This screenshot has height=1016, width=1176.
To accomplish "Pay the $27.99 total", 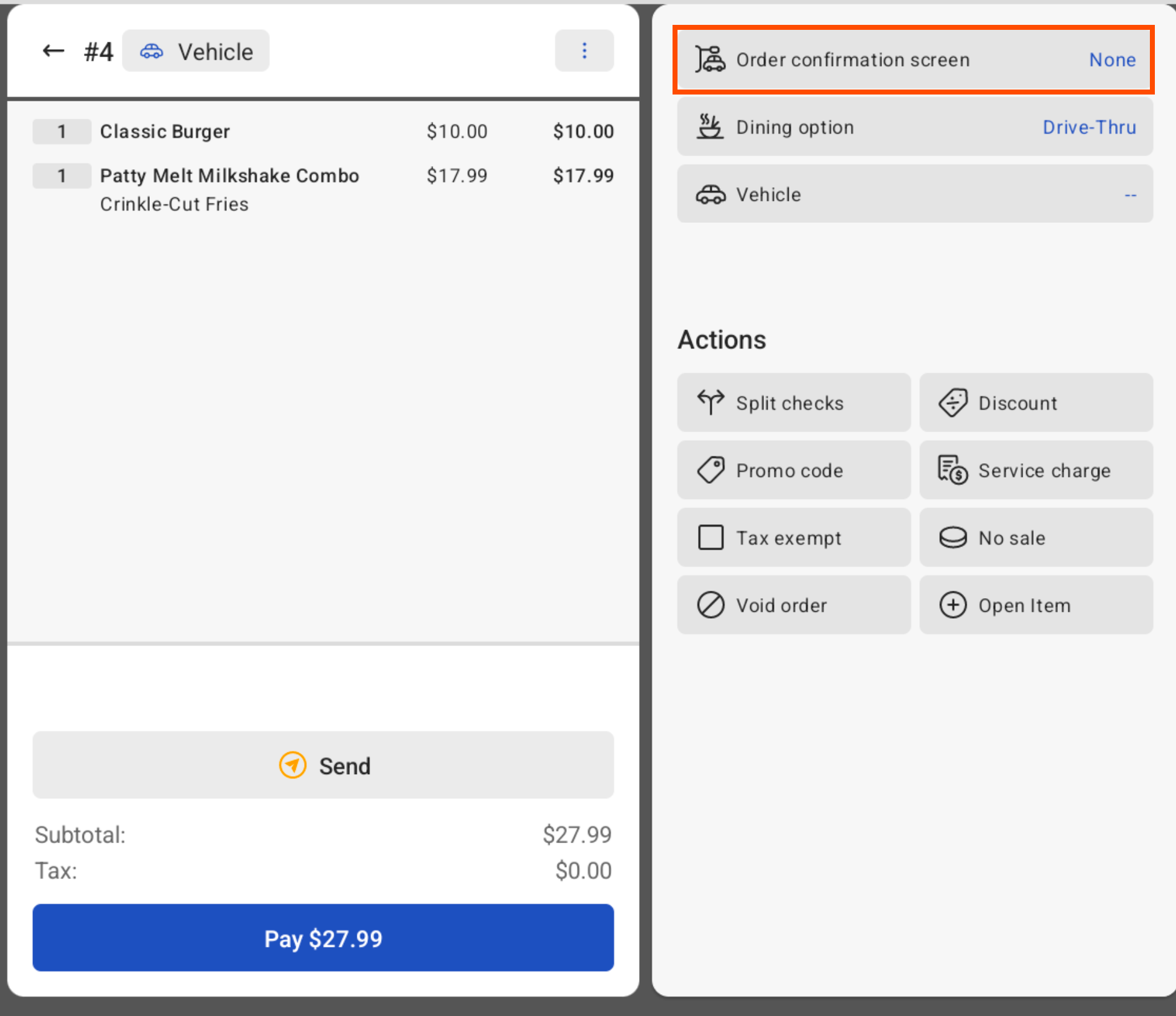I will point(323,938).
